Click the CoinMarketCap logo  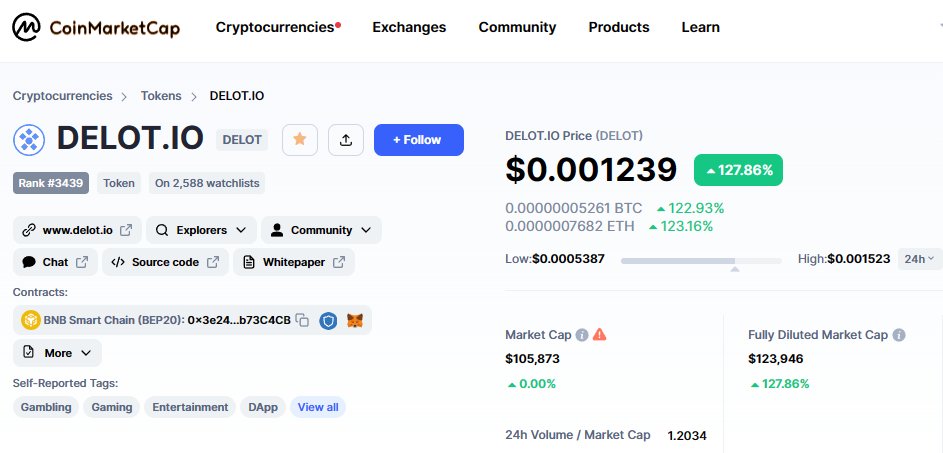96,27
